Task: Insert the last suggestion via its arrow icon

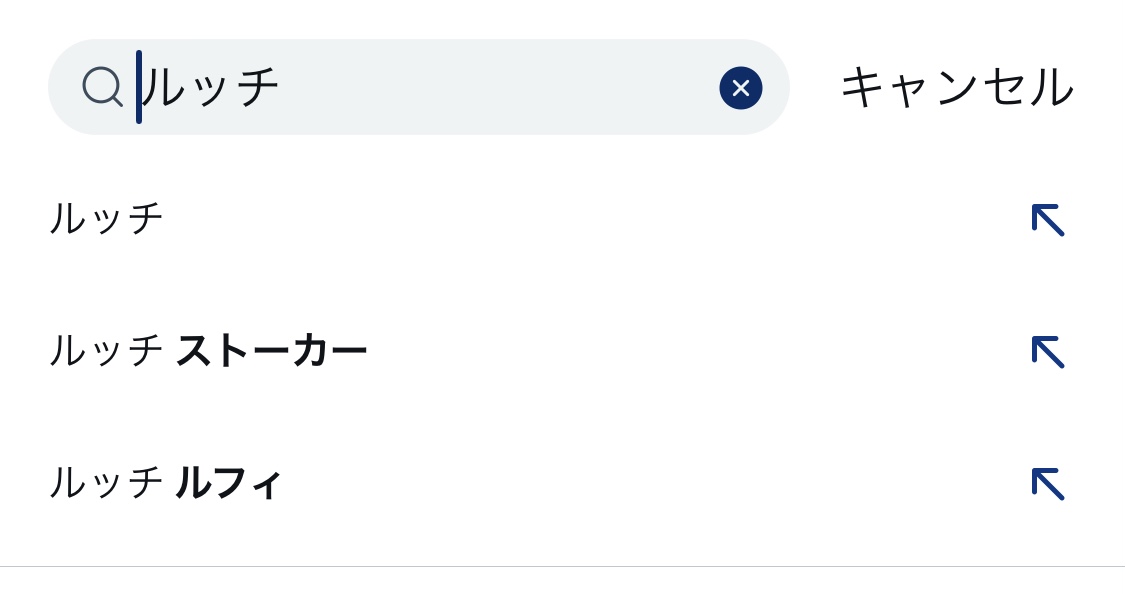Action: coord(1047,483)
